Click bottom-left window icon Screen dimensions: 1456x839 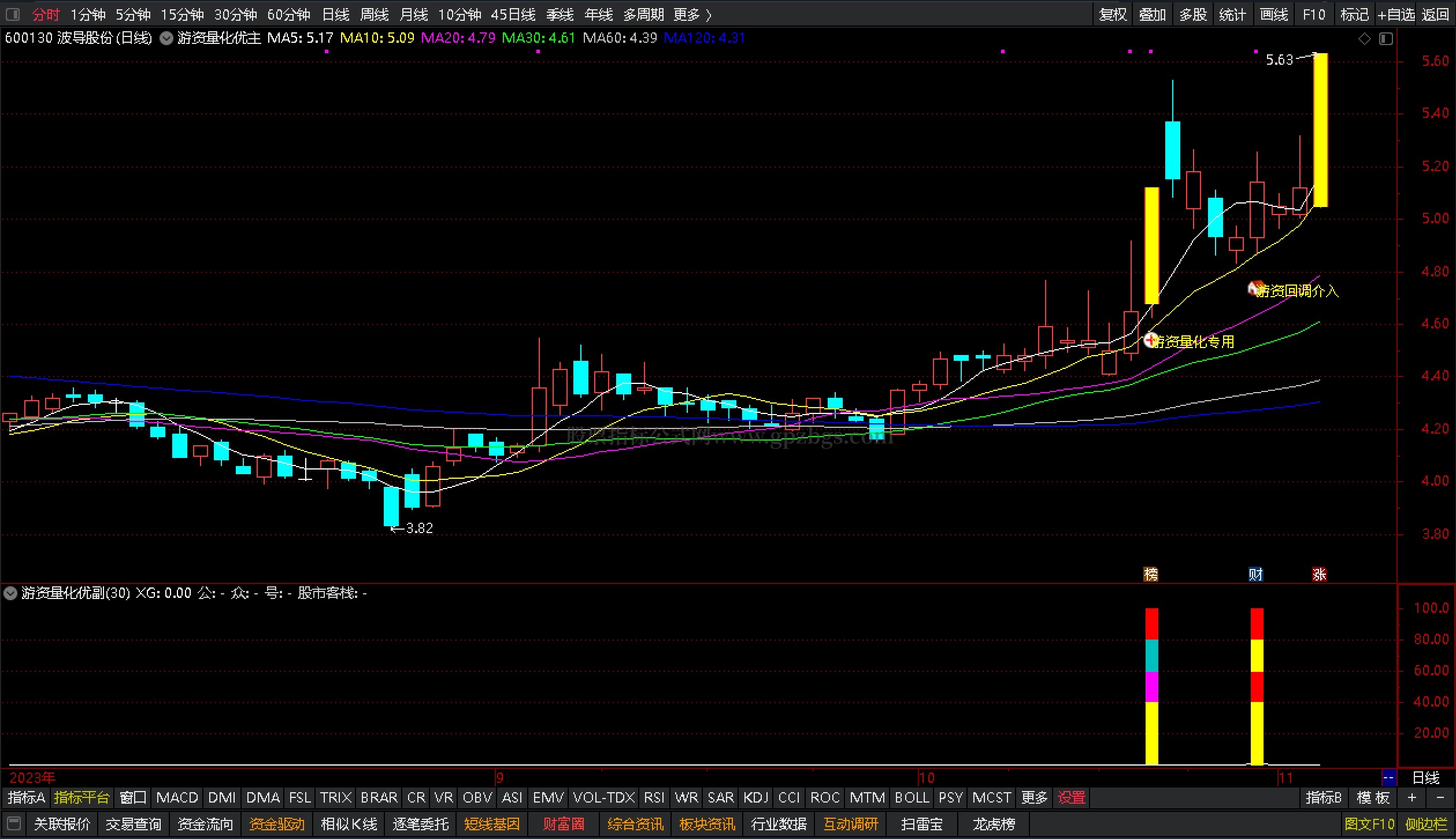pyautogui.click(x=14, y=823)
